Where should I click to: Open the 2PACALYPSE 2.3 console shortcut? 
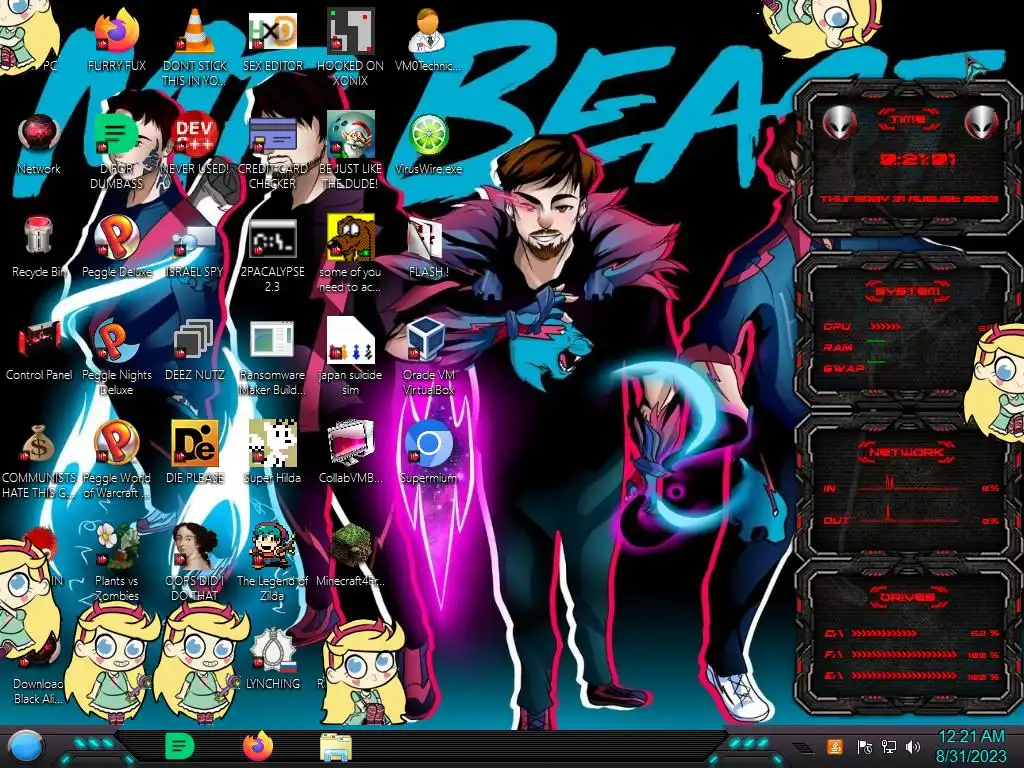coord(272,238)
